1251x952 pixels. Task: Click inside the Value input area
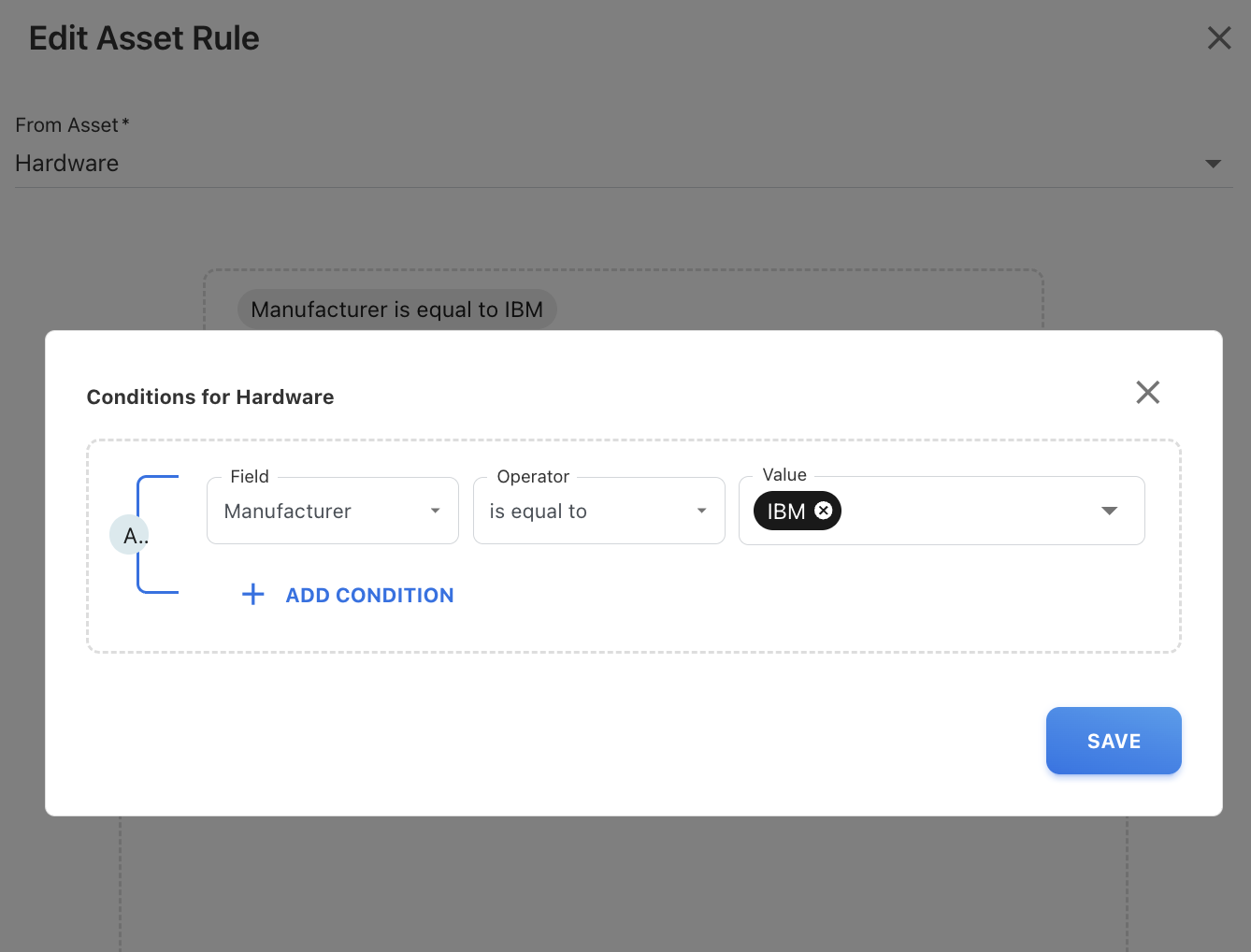point(963,512)
